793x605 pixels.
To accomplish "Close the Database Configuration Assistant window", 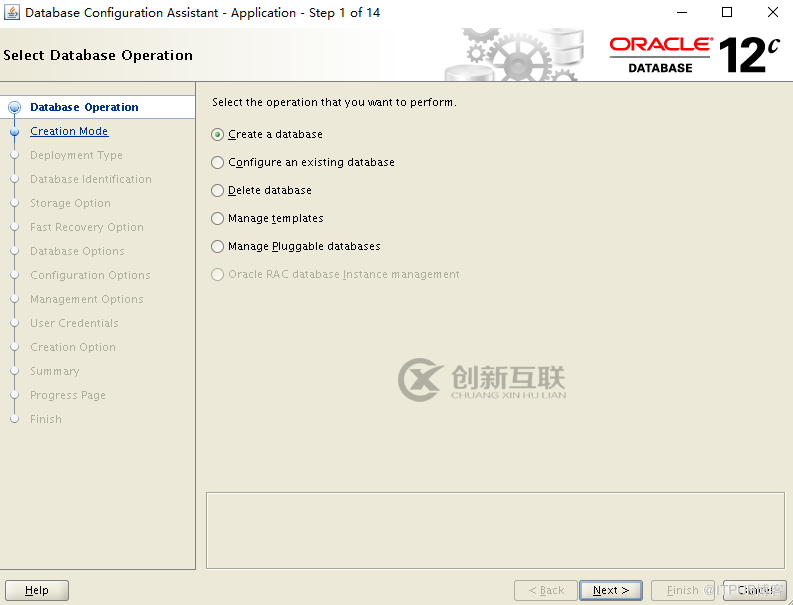I will (x=773, y=12).
